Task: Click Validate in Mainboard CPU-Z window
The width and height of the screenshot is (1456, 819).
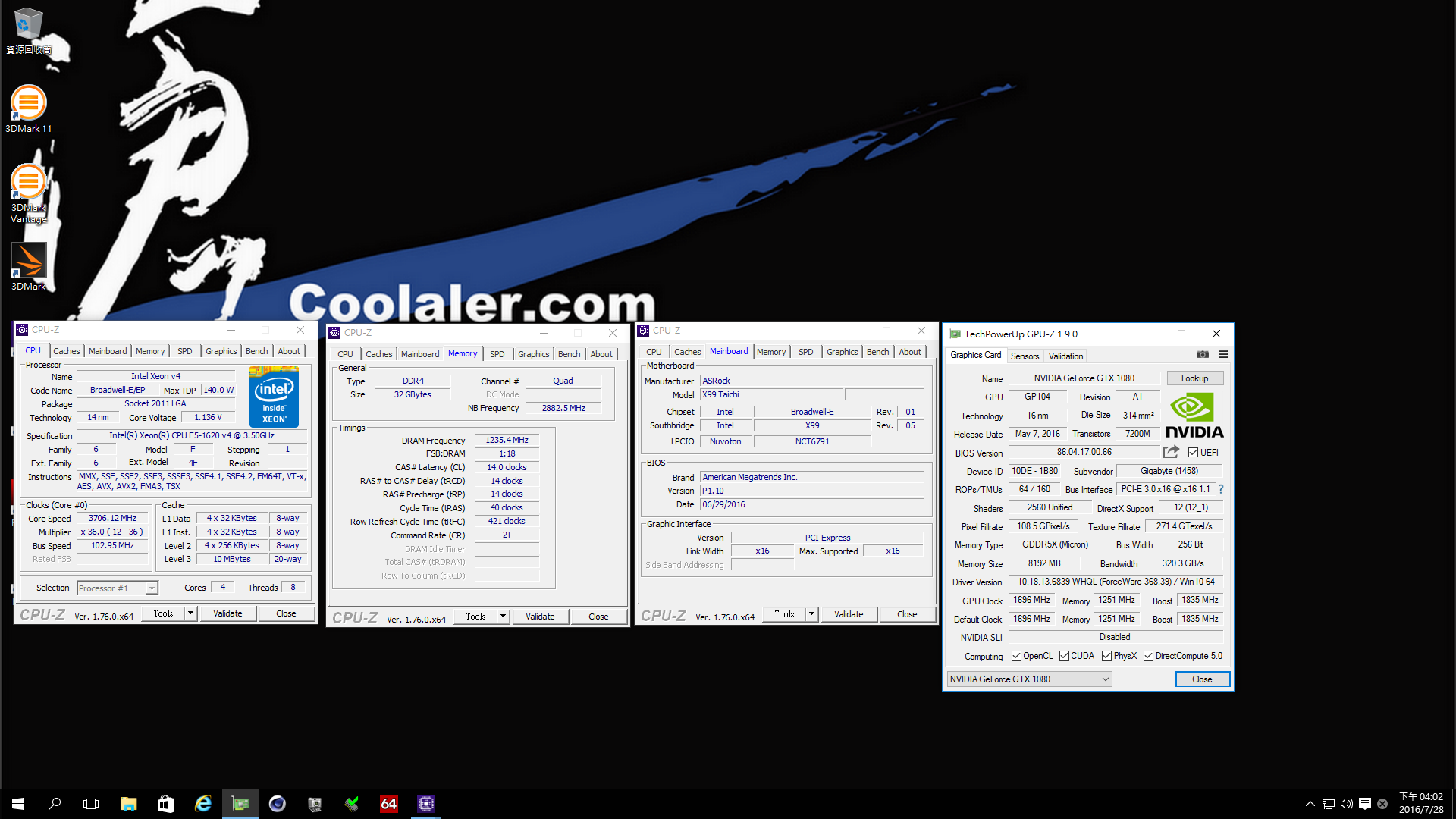Action: click(849, 614)
